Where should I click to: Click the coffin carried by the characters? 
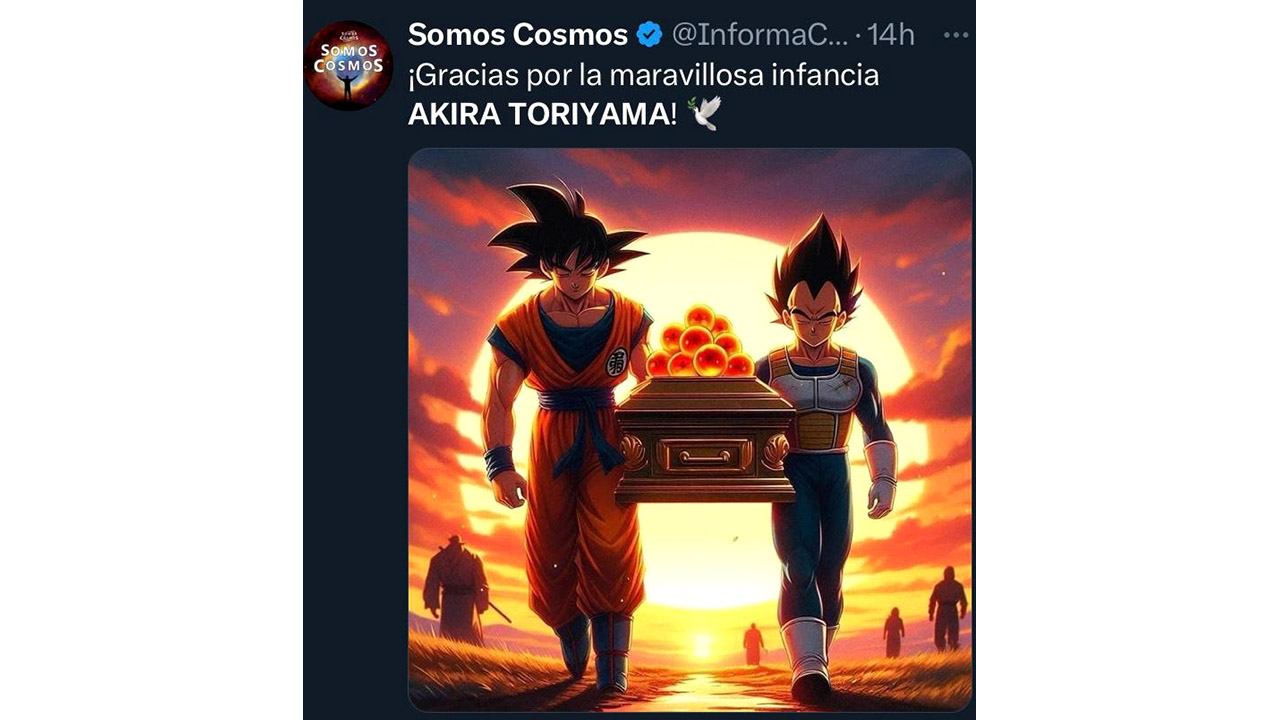pyautogui.click(x=705, y=443)
